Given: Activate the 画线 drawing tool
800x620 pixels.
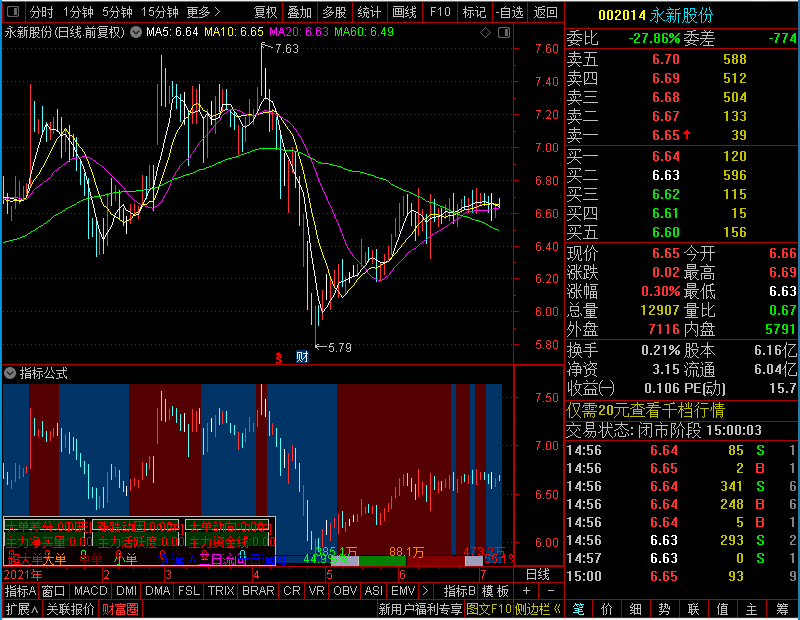Looking at the screenshot, I should pos(405,12).
